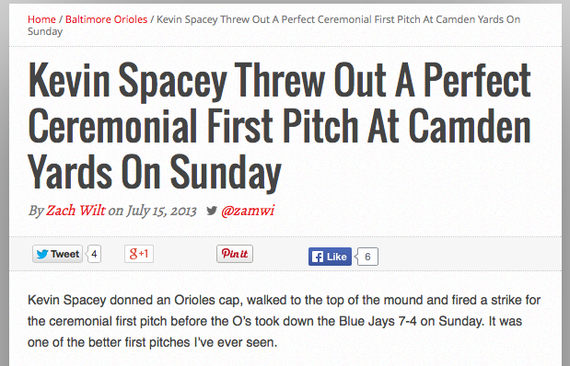Click the first paragraph of the article
This screenshot has height=366, width=570.
(284, 321)
